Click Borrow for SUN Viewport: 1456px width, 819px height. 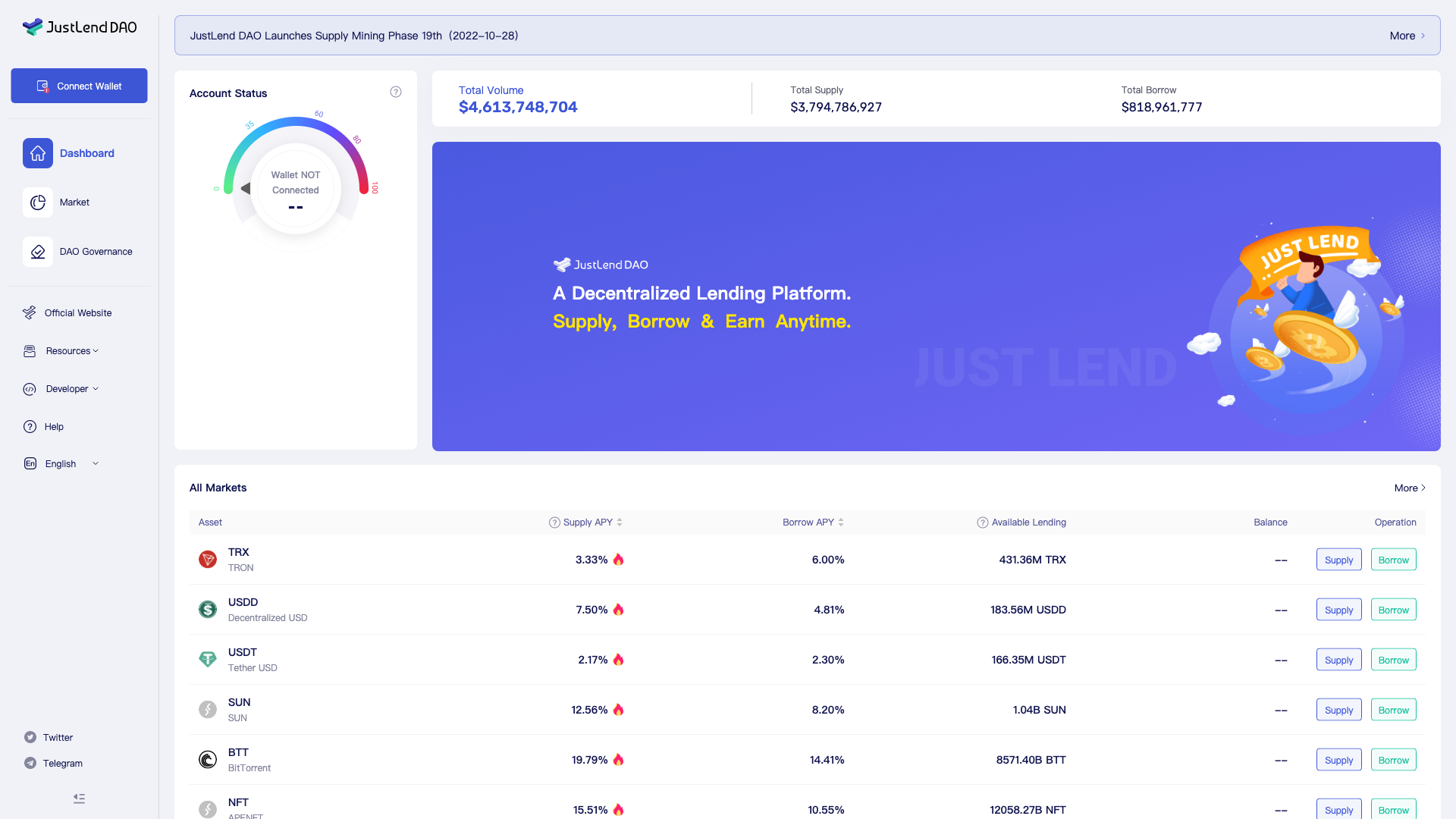click(x=1393, y=710)
